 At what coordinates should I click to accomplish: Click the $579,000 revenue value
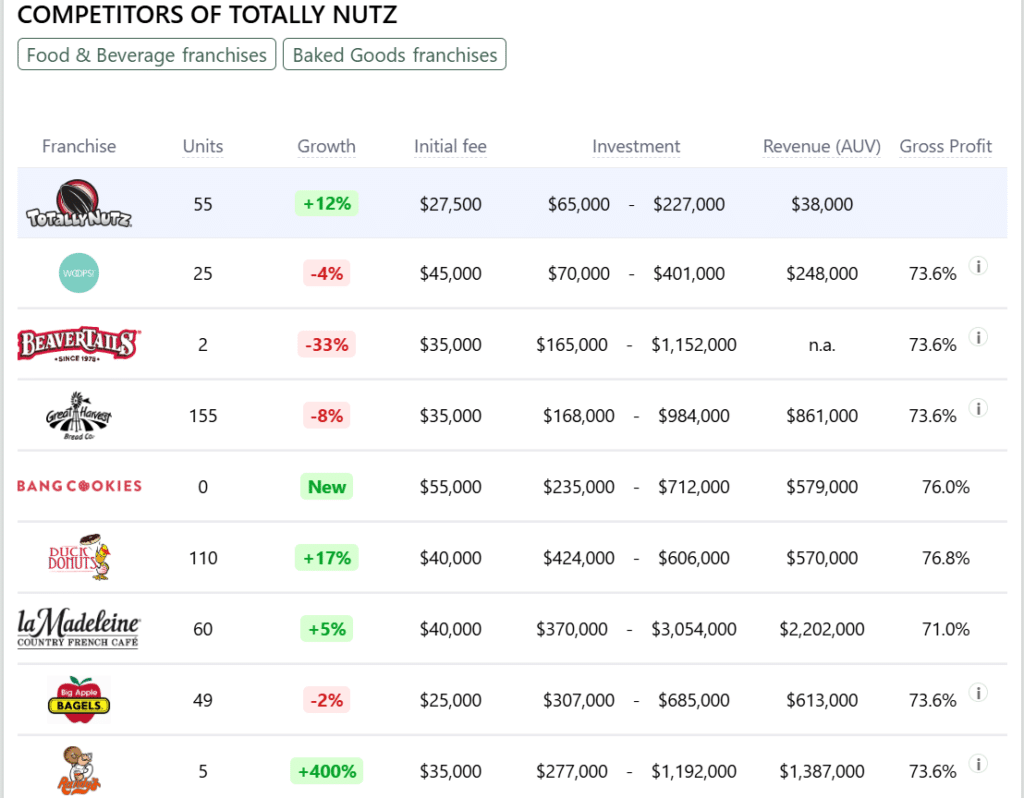pyautogui.click(x=822, y=487)
